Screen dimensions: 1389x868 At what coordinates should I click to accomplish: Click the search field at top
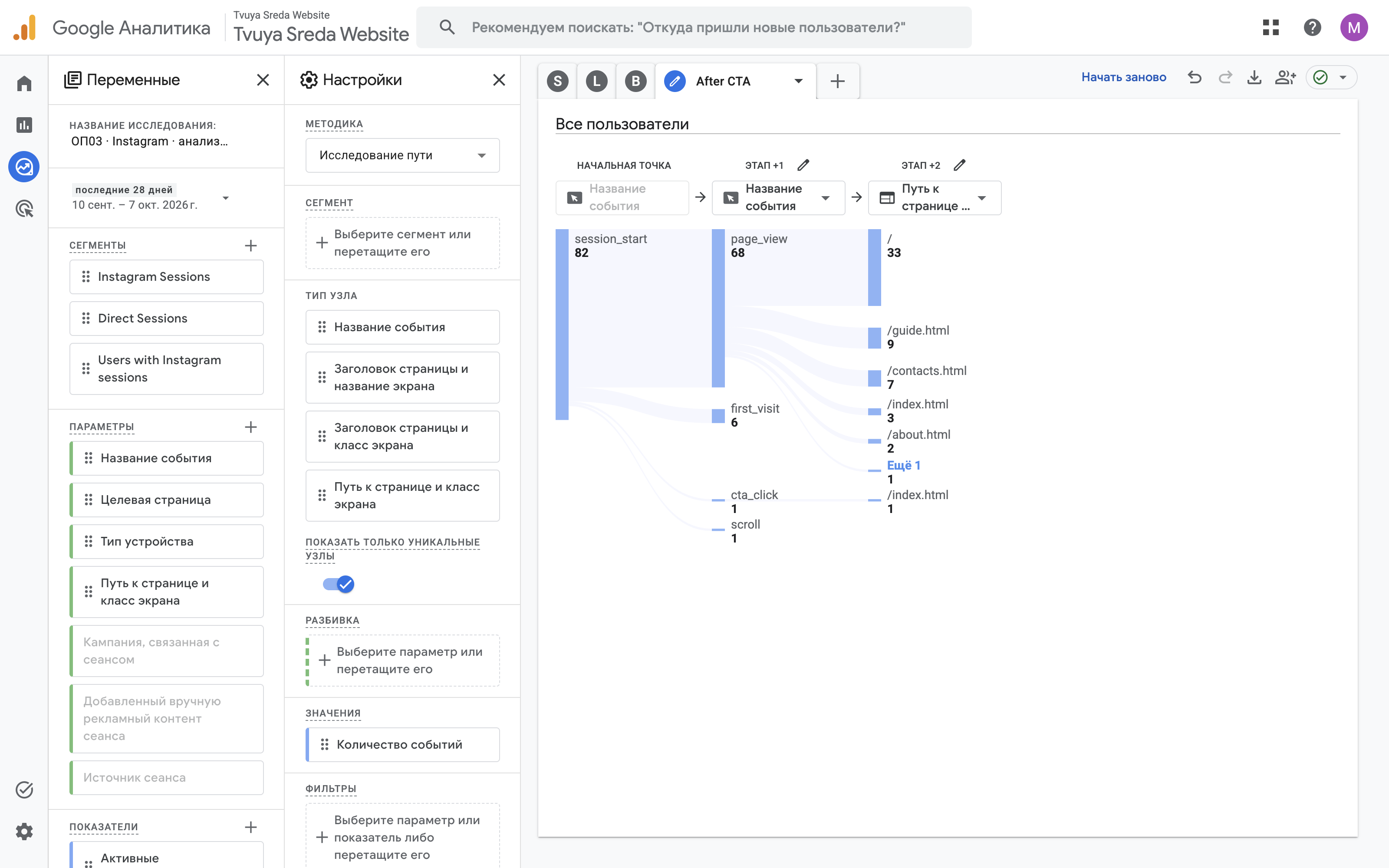pos(693,27)
